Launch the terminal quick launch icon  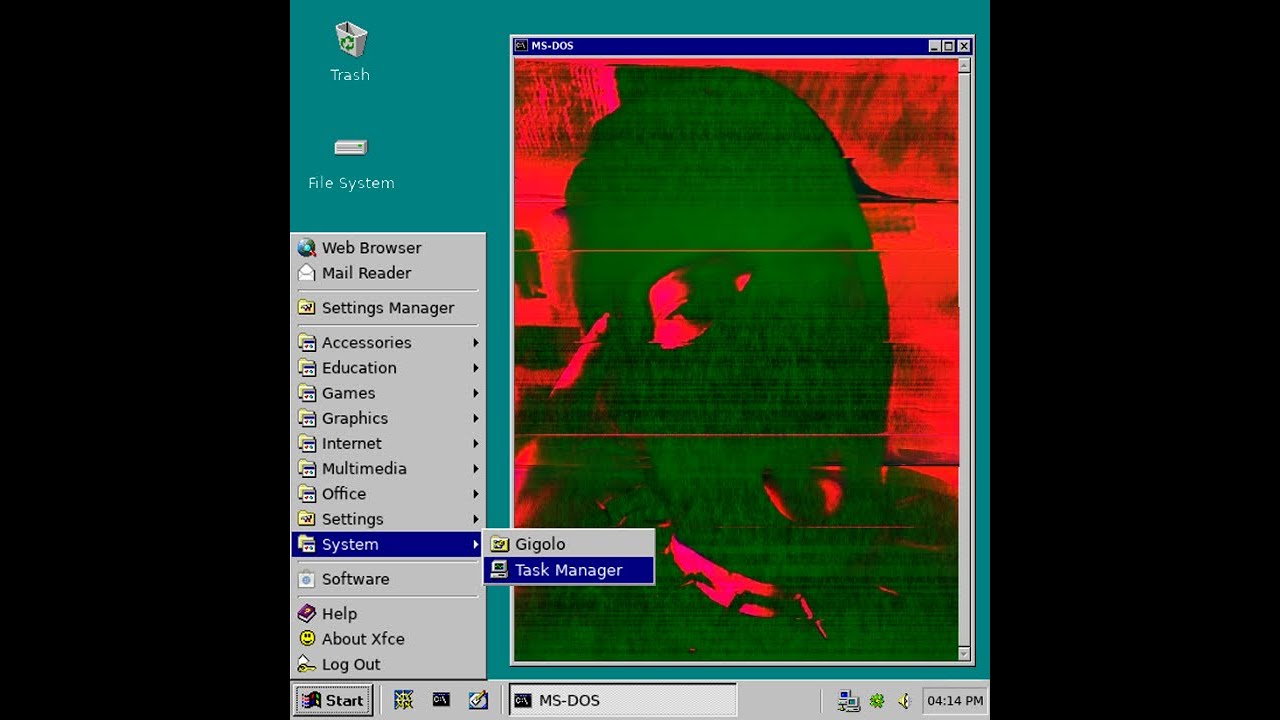[x=441, y=700]
